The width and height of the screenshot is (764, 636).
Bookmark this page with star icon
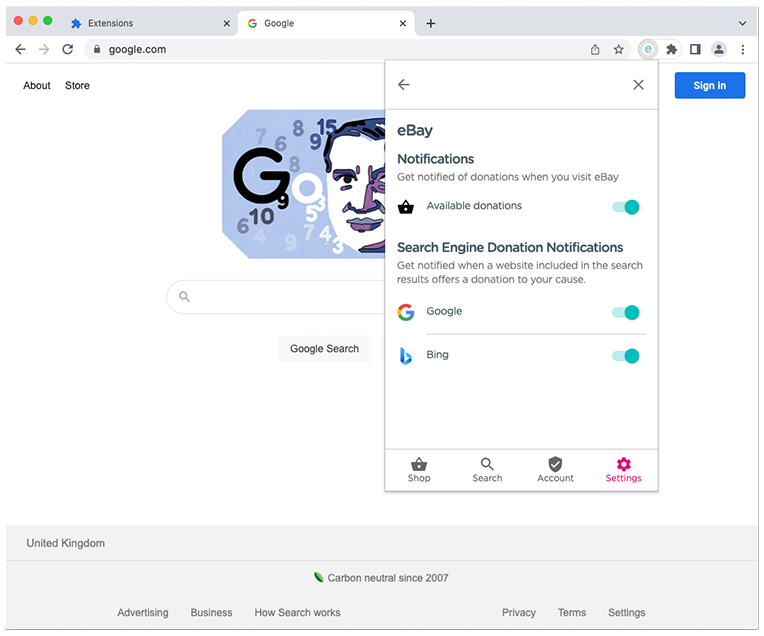pos(618,49)
